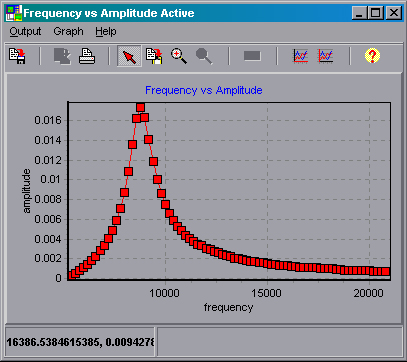Minimize the Frequency vs Amplitude window

[360, 13]
